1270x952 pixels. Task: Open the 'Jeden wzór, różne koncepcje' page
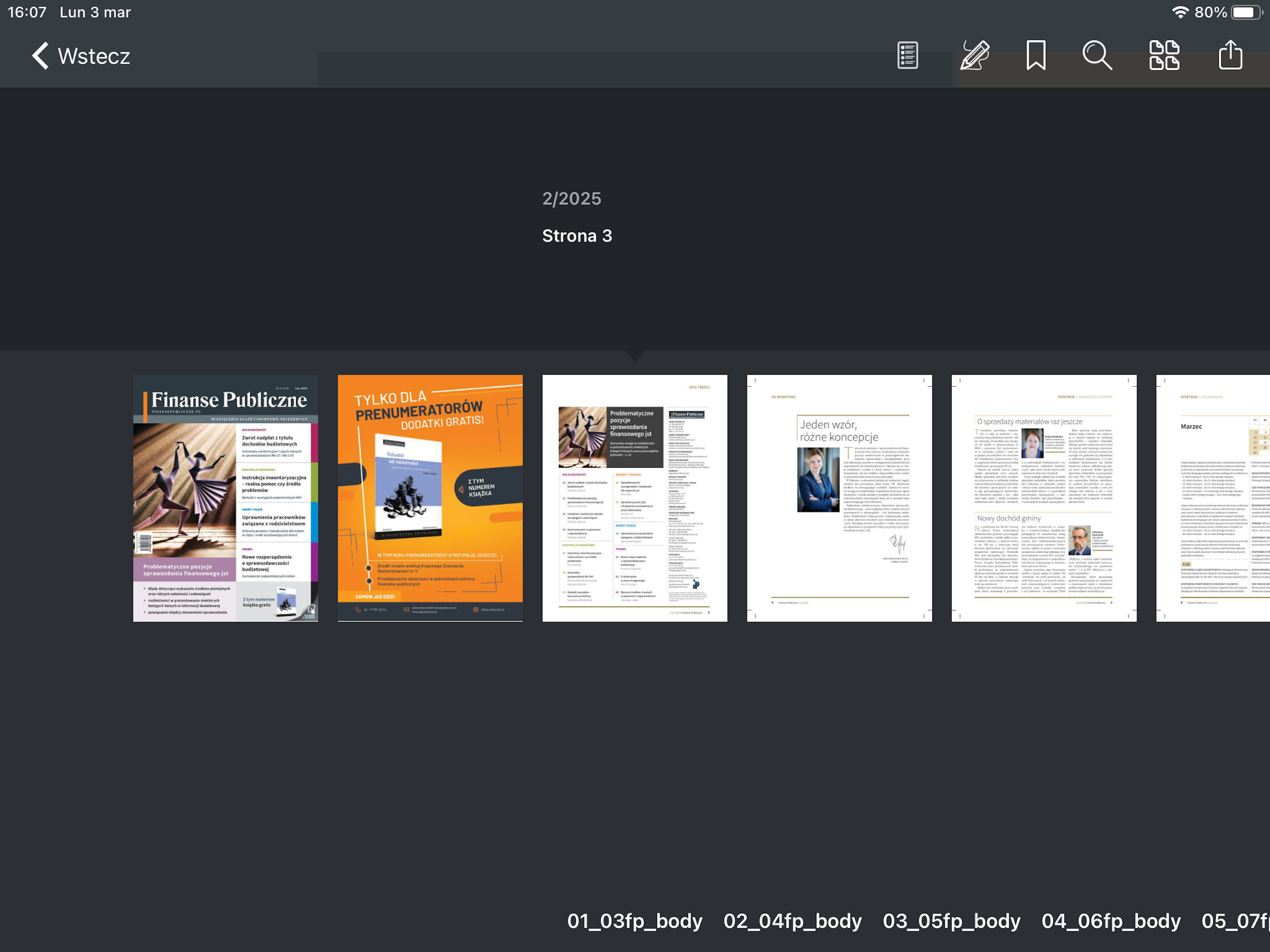839,498
